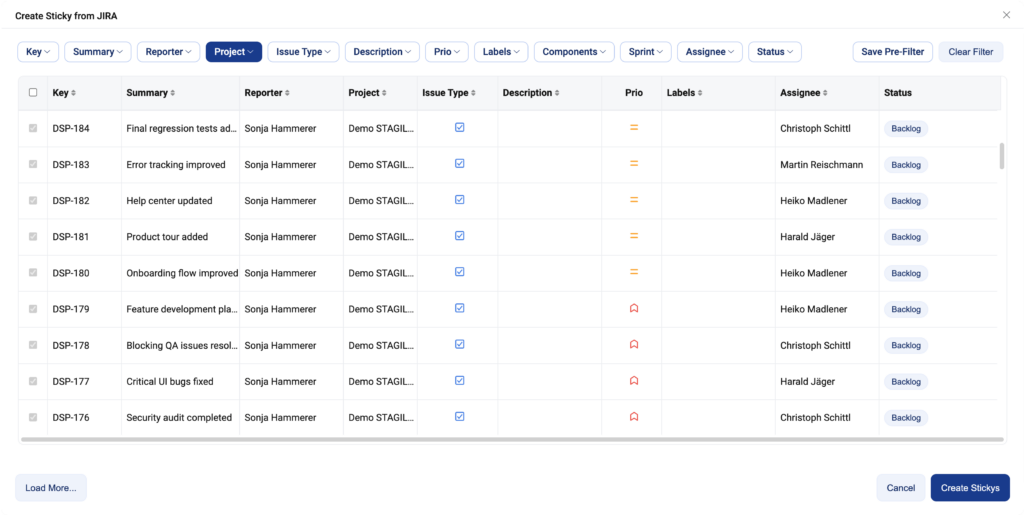This screenshot has height=515, width=1024.
Task: Open the Summary filter dropdown
Action: pos(98,52)
